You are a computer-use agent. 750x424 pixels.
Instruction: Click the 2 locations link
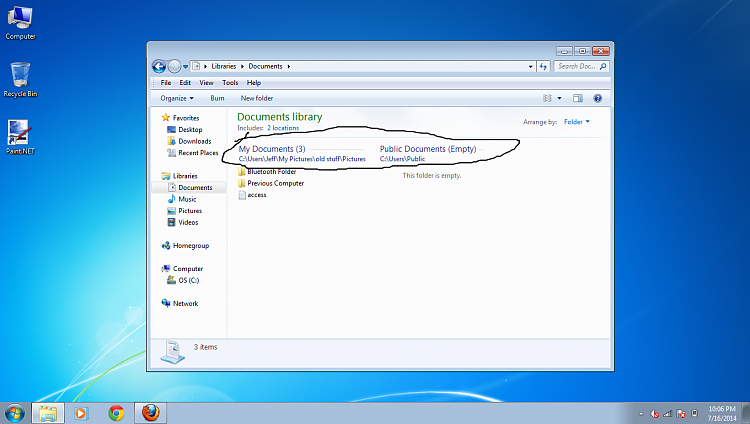click(283, 128)
